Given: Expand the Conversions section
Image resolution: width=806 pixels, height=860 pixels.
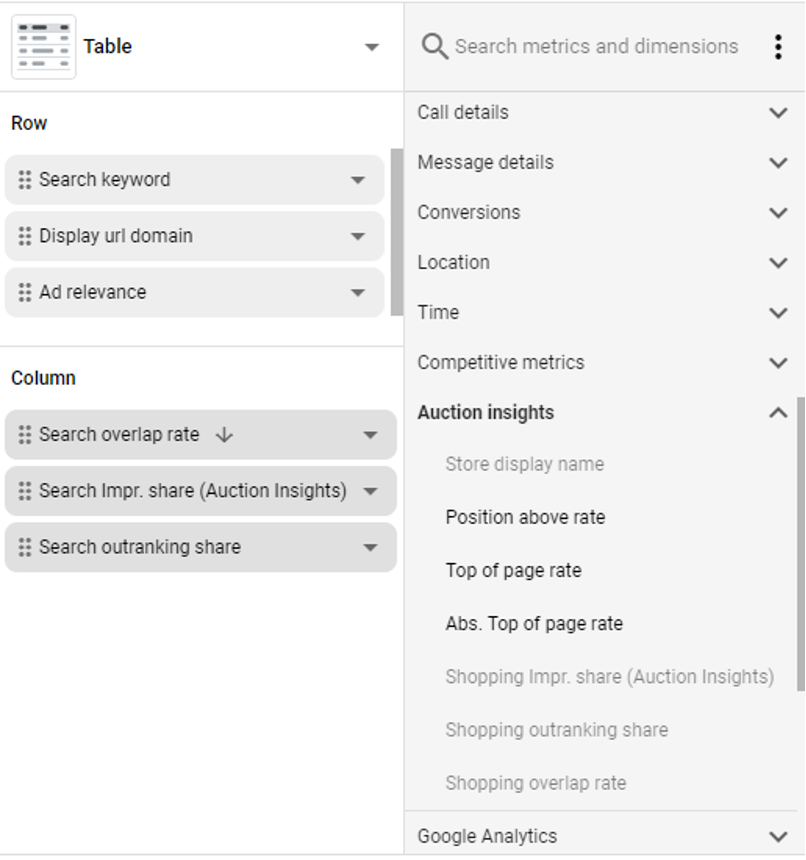Looking at the screenshot, I should [778, 212].
